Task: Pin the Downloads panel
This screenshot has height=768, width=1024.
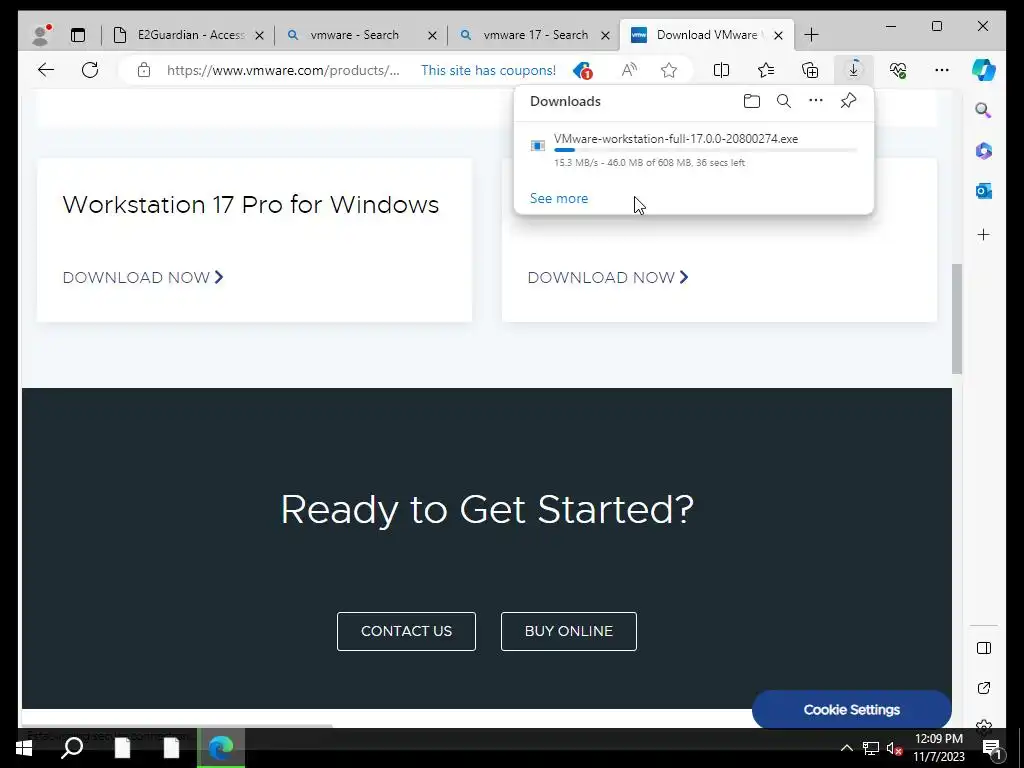Action: click(848, 101)
